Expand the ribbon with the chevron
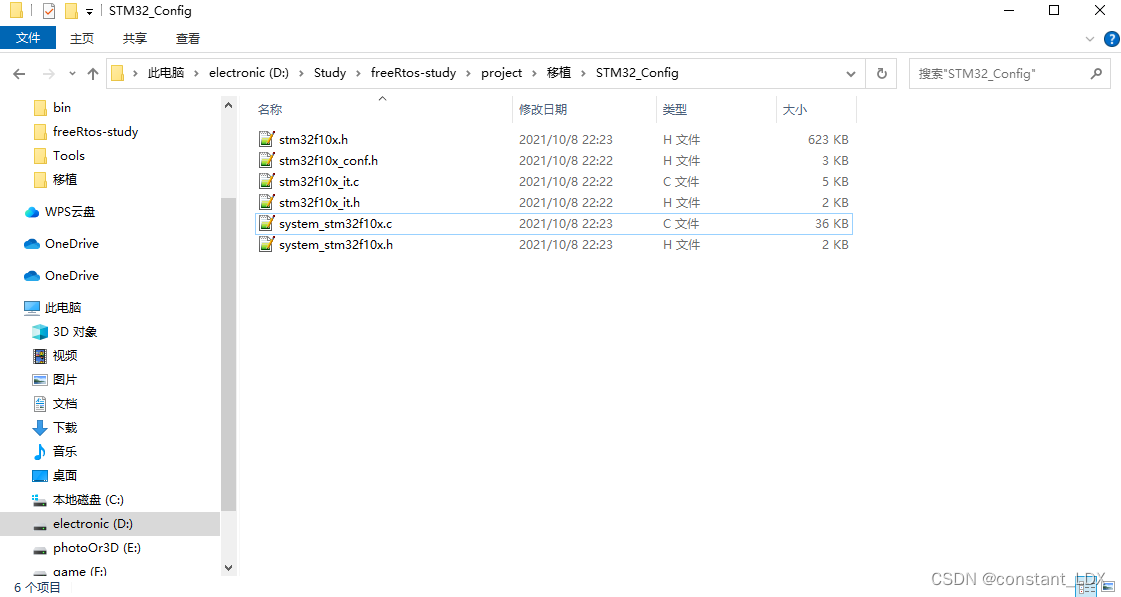1121x597 pixels. point(1090,39)
